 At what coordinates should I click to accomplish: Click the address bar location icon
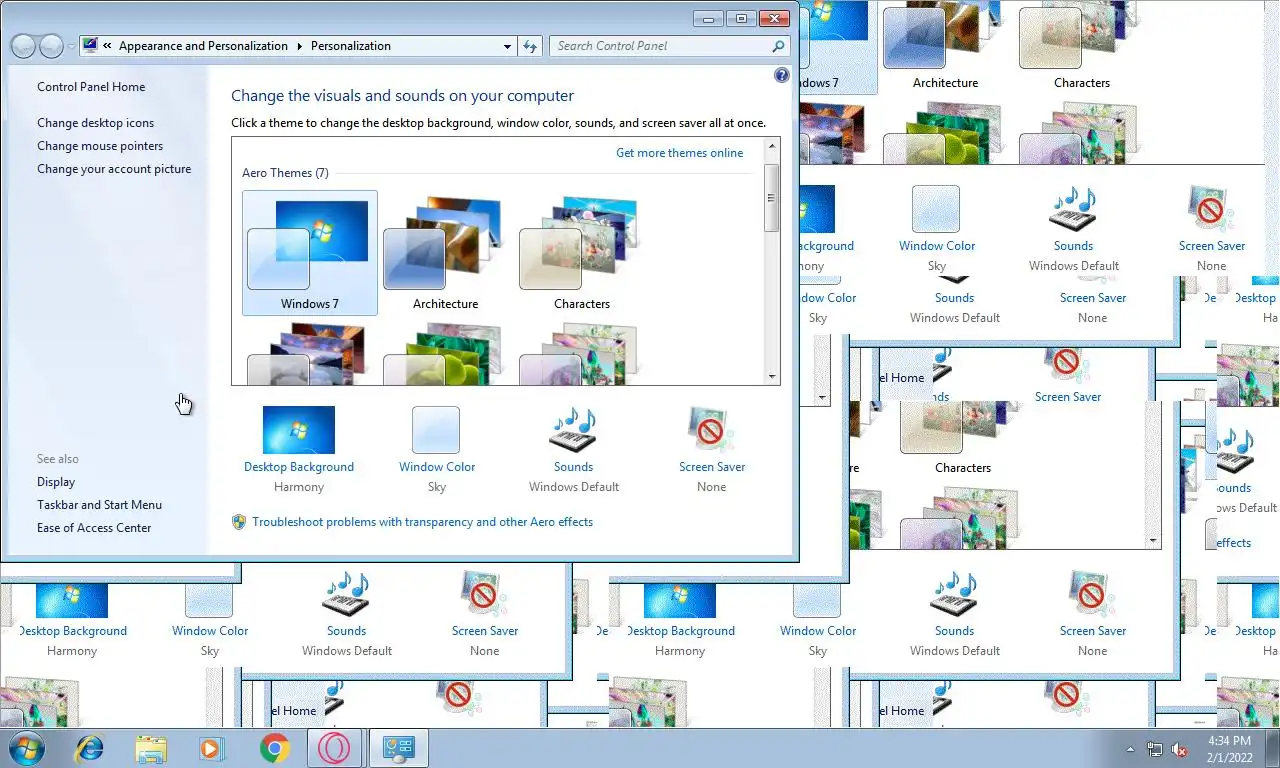[x=91, y=45]
